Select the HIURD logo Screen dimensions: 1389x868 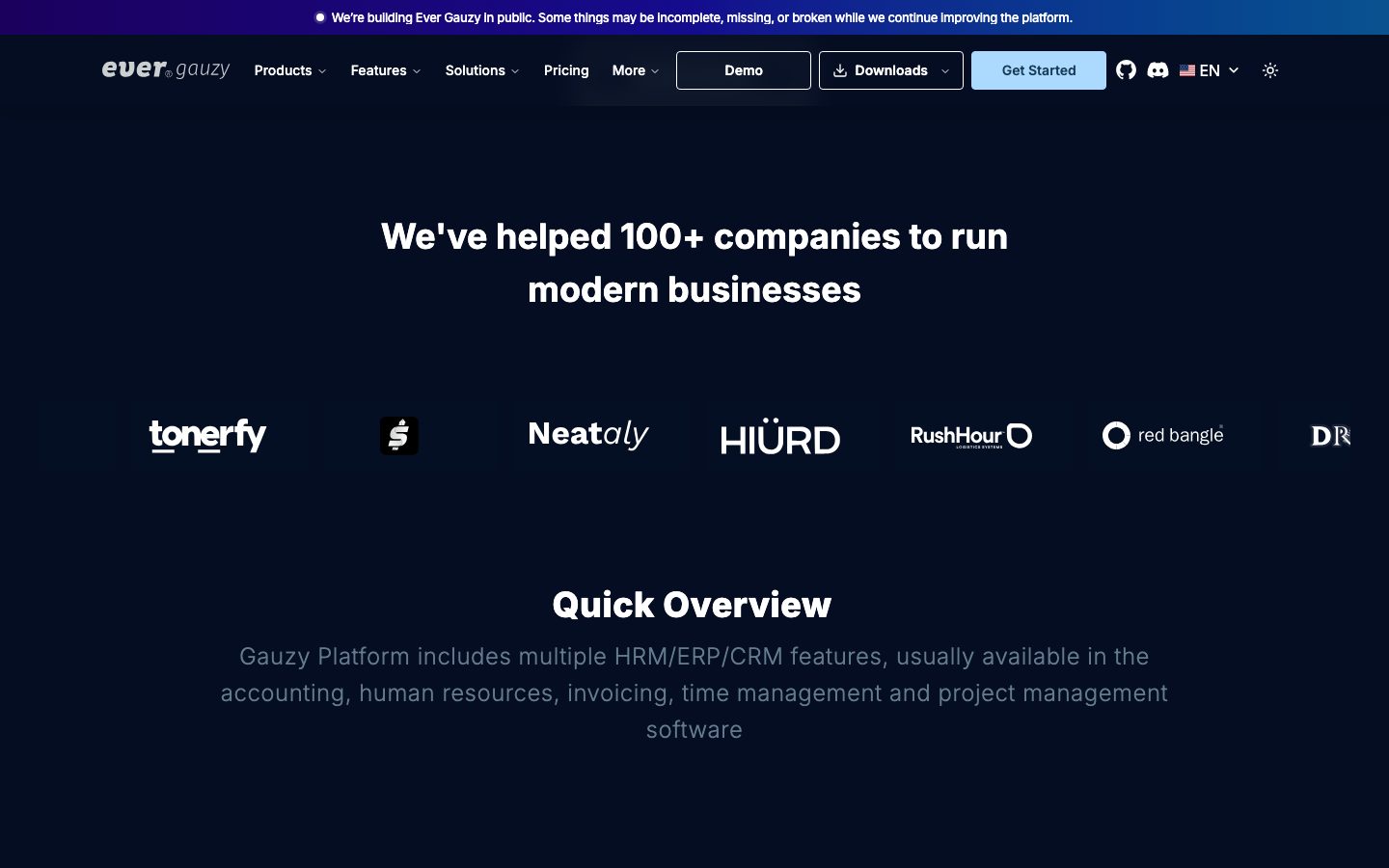(780, 436)
